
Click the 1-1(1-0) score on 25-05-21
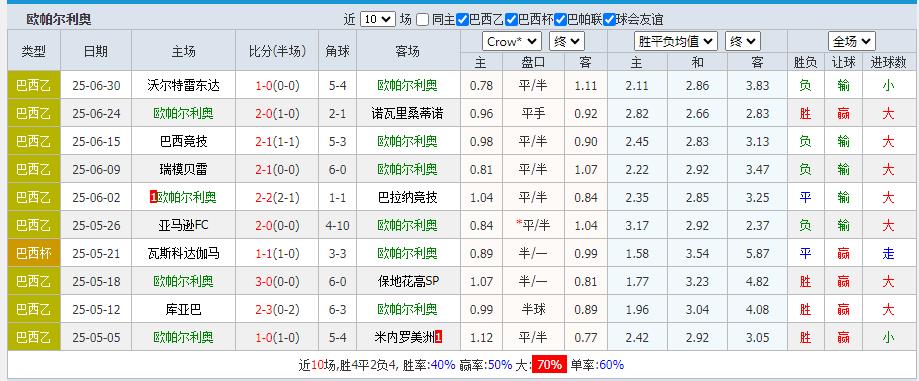277,253
